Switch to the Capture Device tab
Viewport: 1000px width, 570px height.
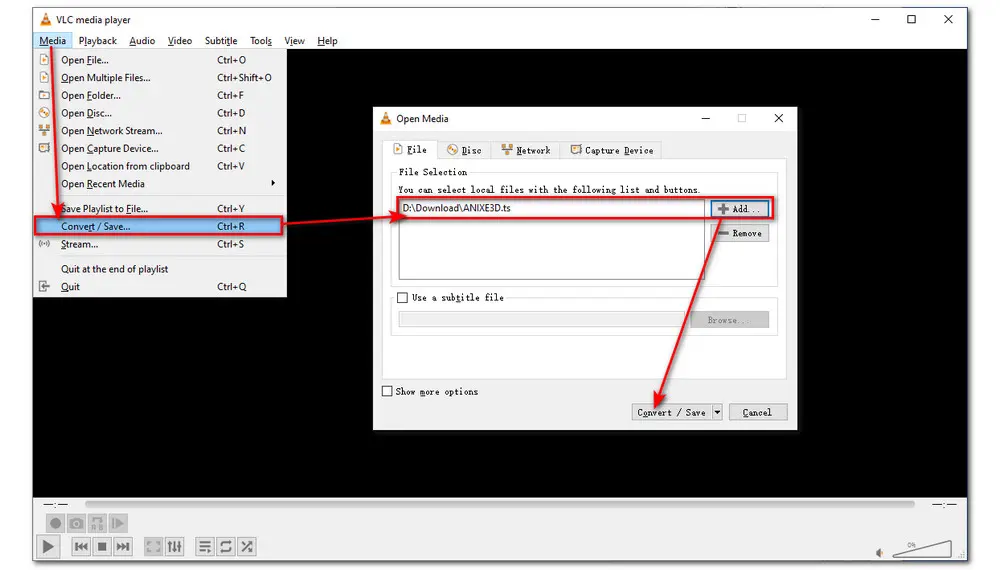pyautogui.click(x=612, y=150)
